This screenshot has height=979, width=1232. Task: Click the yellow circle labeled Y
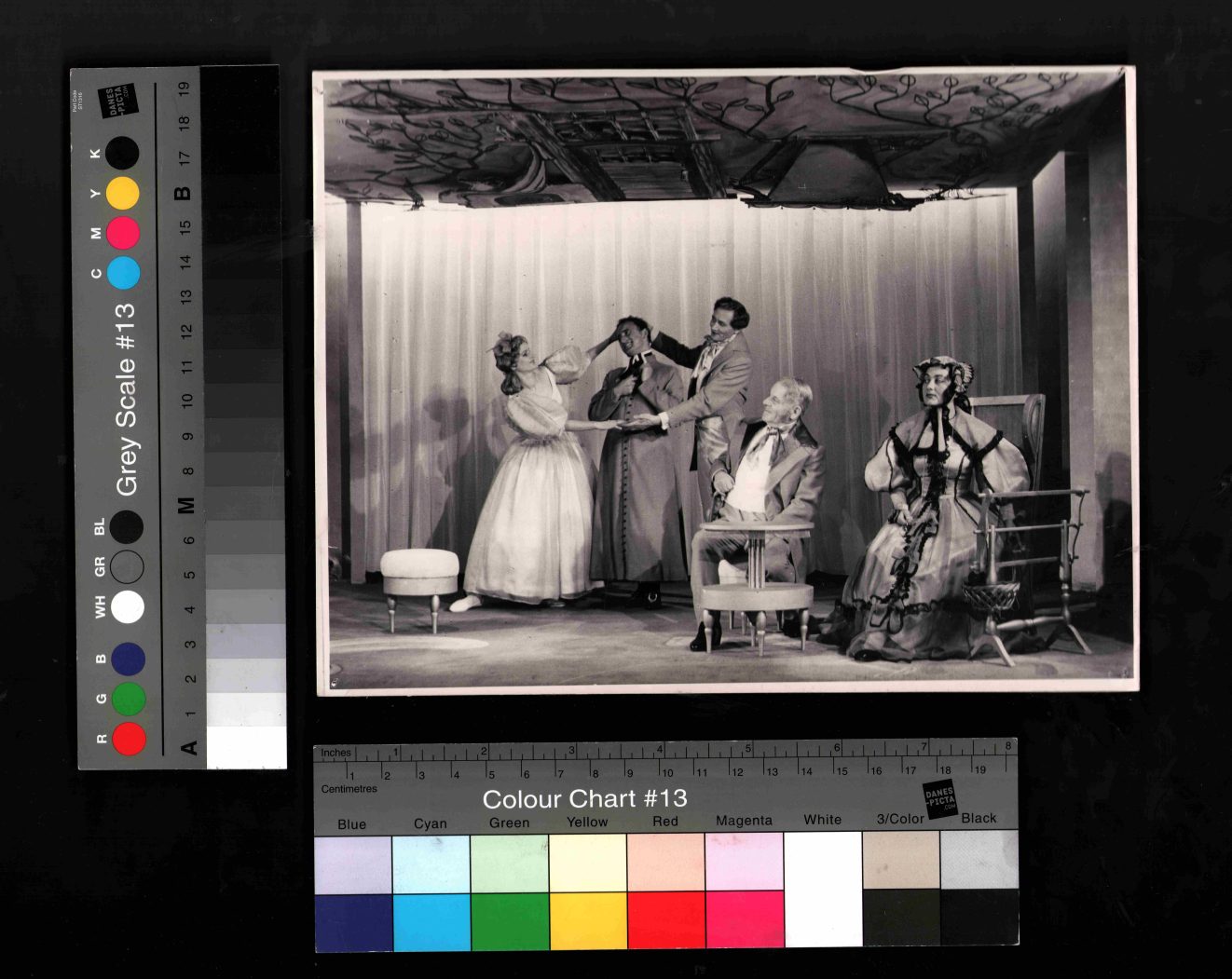pos(123,193)
